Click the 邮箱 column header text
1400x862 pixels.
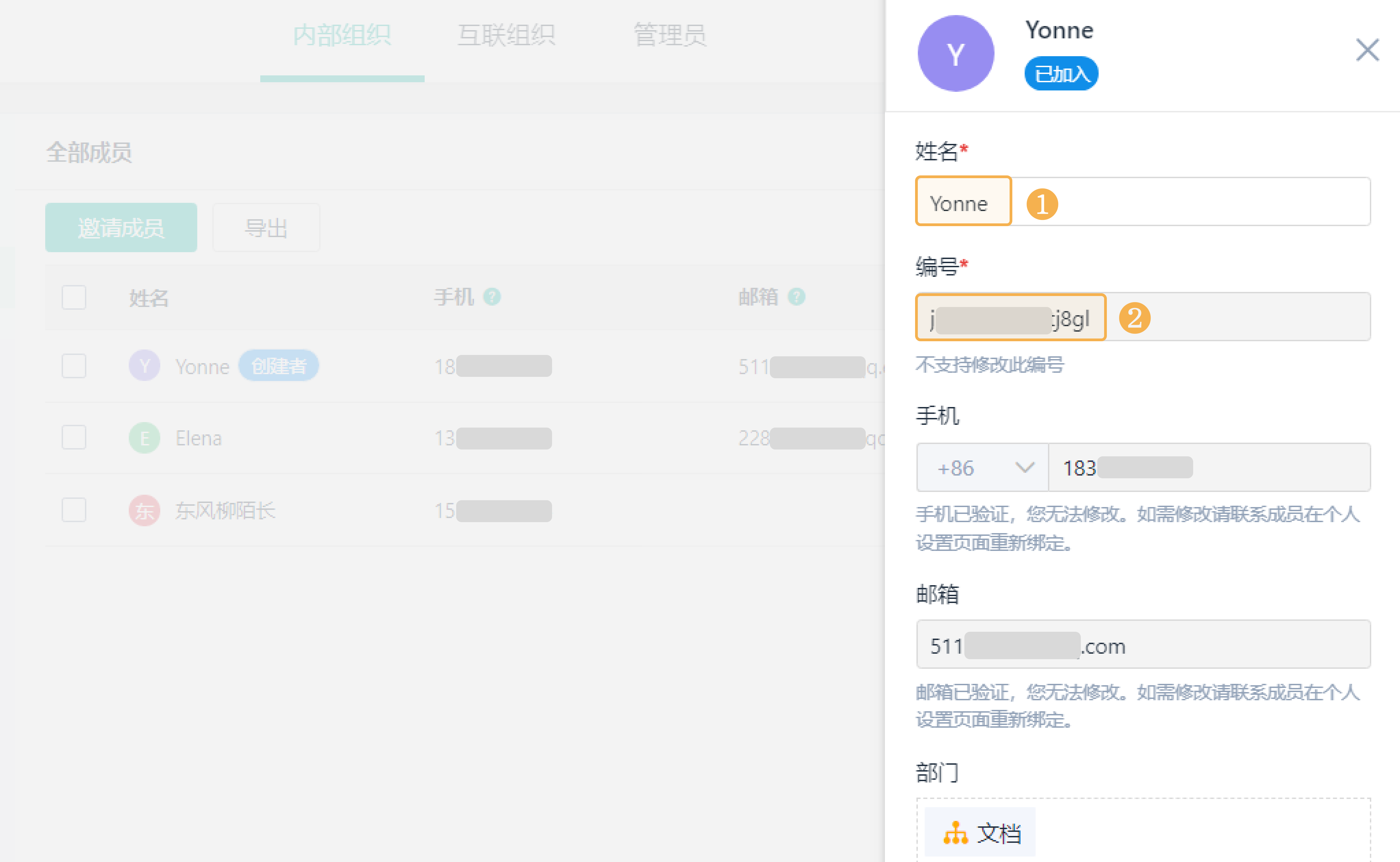click(x=758, y=297)
